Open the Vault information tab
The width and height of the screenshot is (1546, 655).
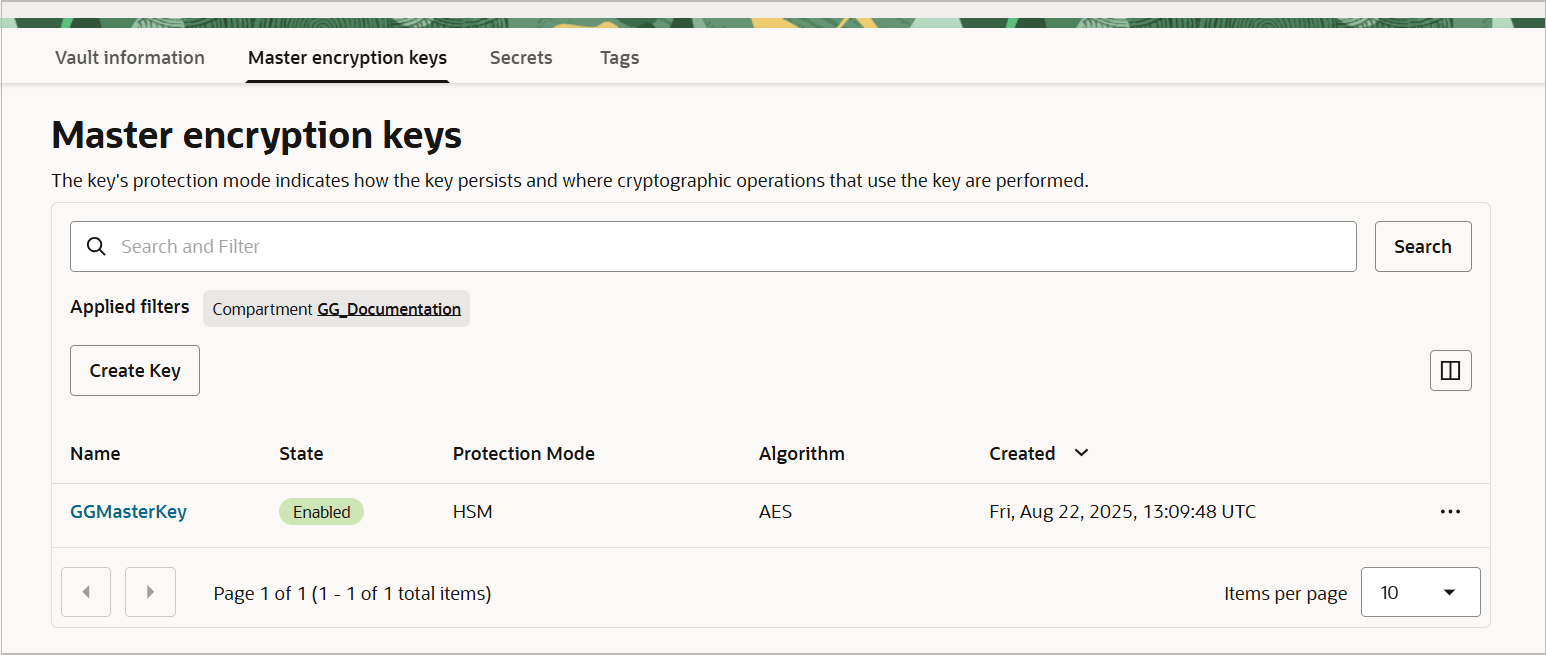pos(130,57)
